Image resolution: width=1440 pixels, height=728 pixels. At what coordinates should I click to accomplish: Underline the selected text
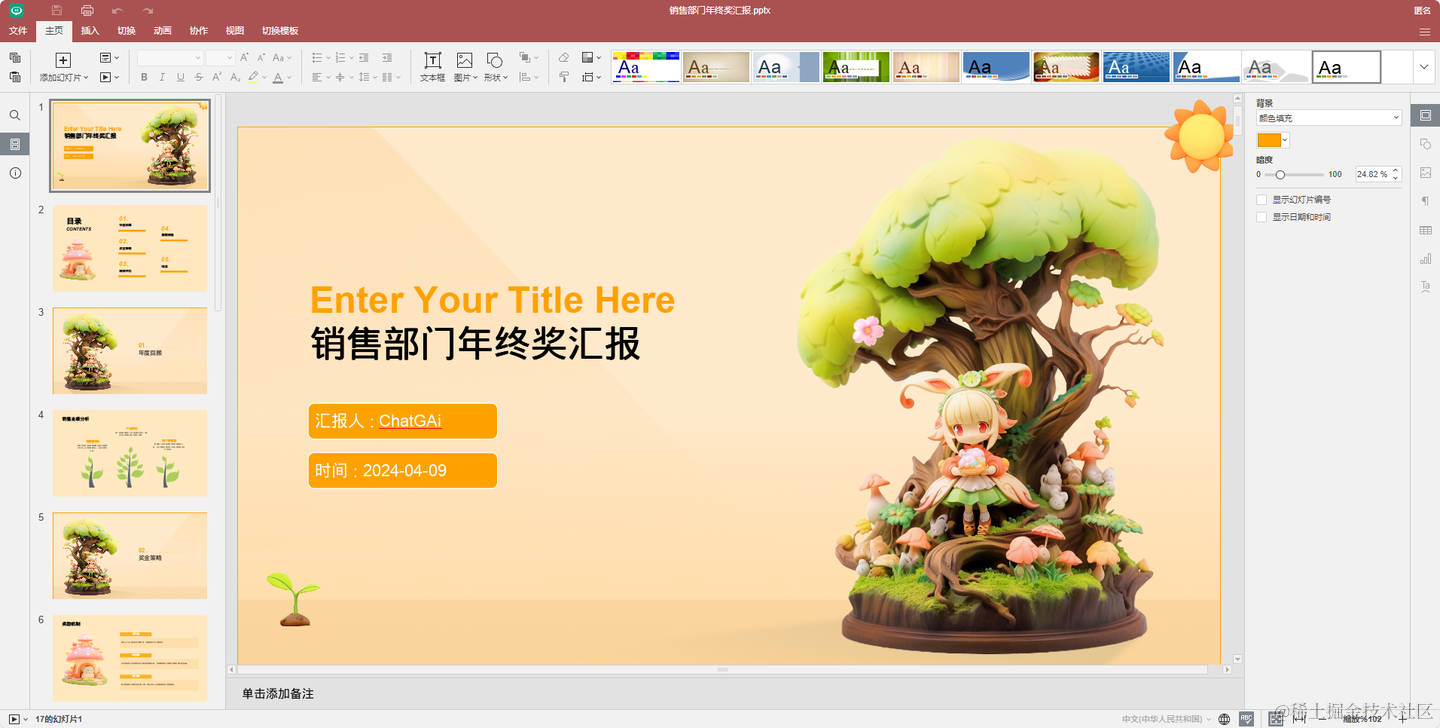[180, 77]
